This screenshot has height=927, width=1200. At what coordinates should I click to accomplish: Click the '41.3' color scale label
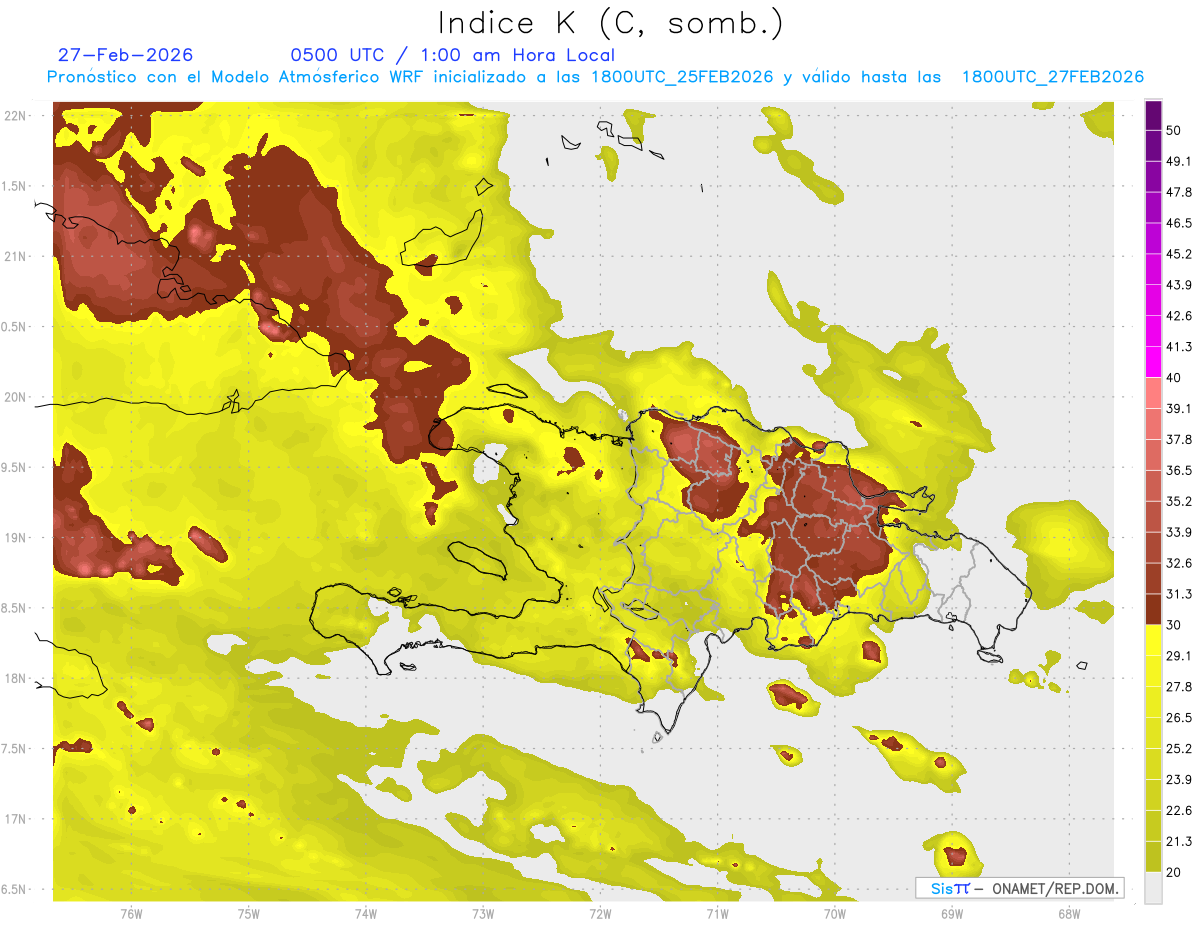pos(1179,347)
